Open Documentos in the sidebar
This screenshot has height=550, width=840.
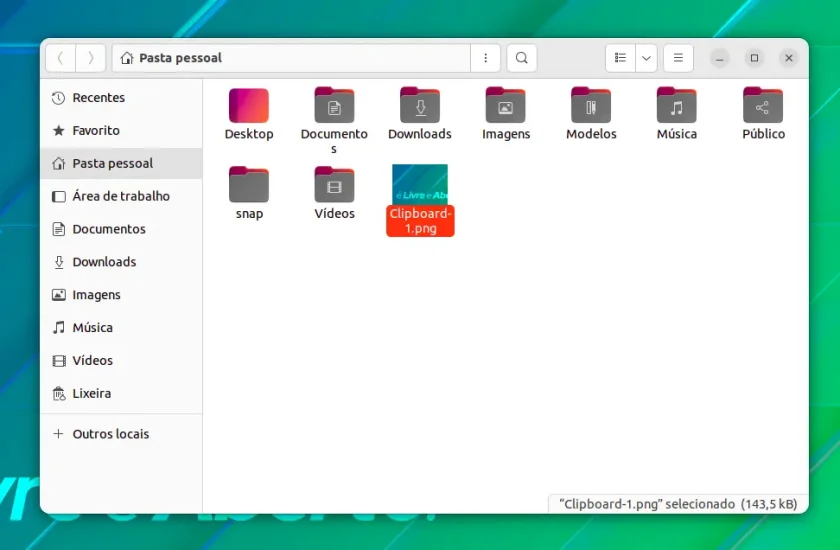[121, 229]
